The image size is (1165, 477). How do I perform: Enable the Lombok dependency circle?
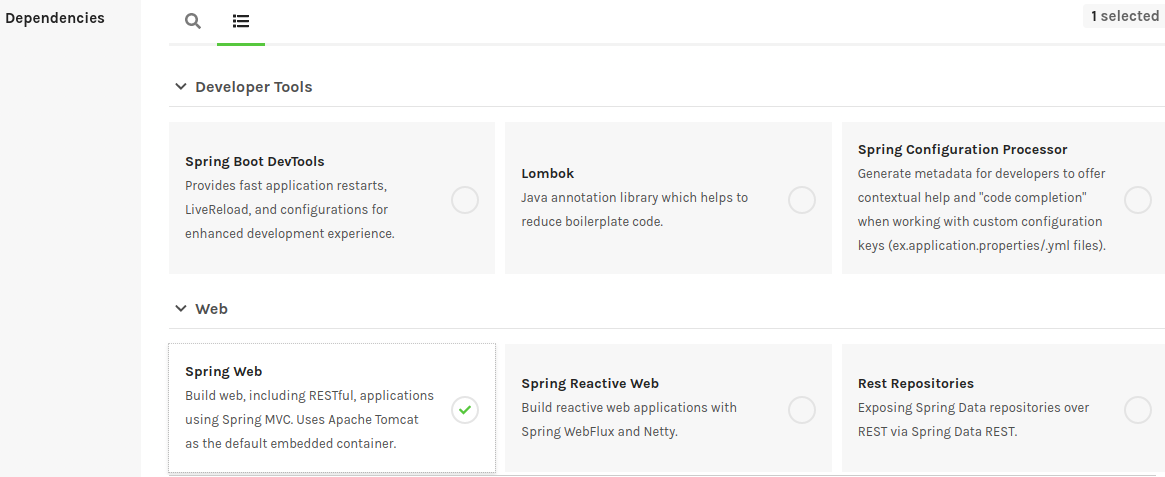[801, 200]
